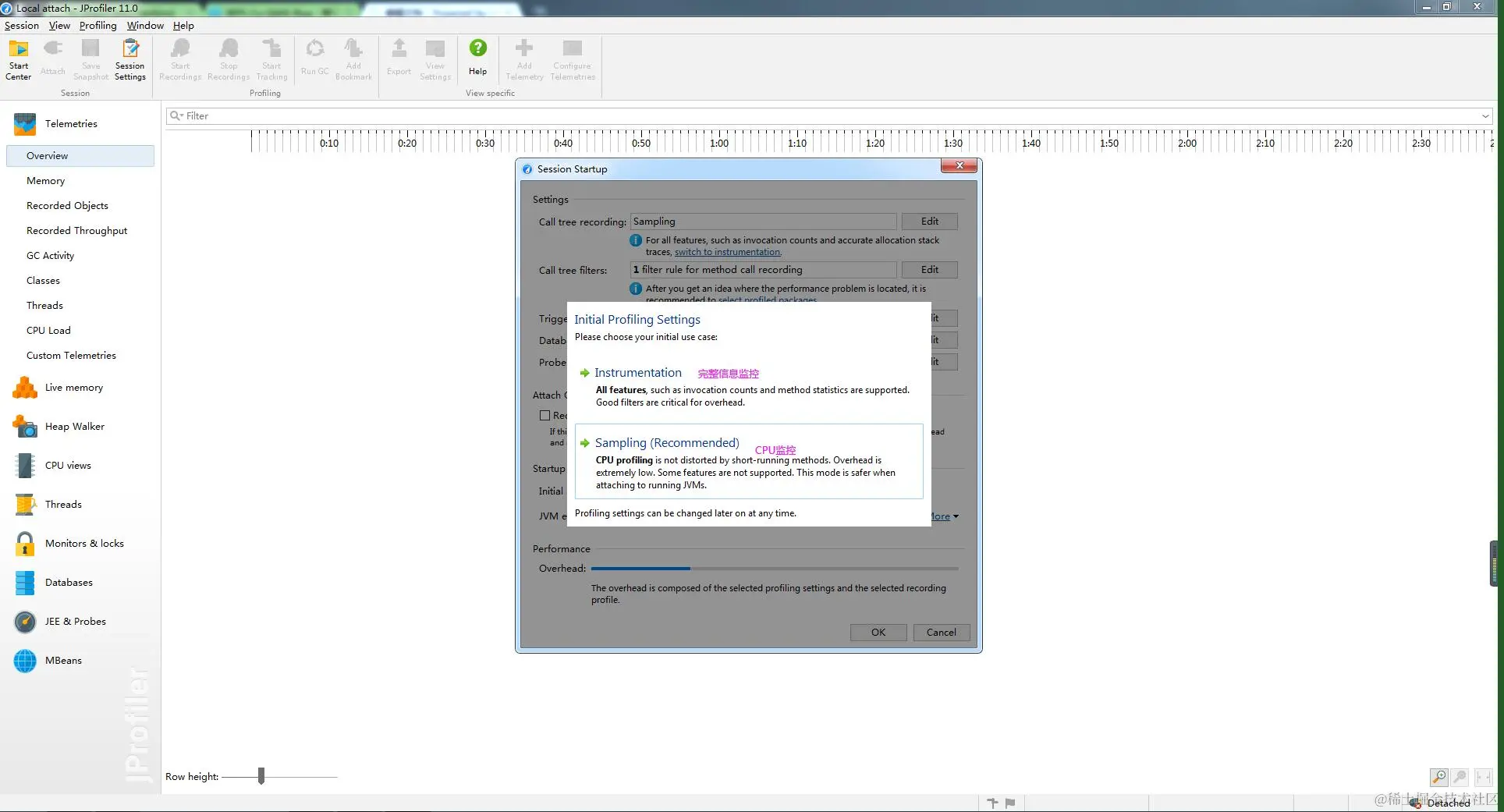Select Custom Telemetries in the sidebar

pyautogui.click(x=71, y=355)
